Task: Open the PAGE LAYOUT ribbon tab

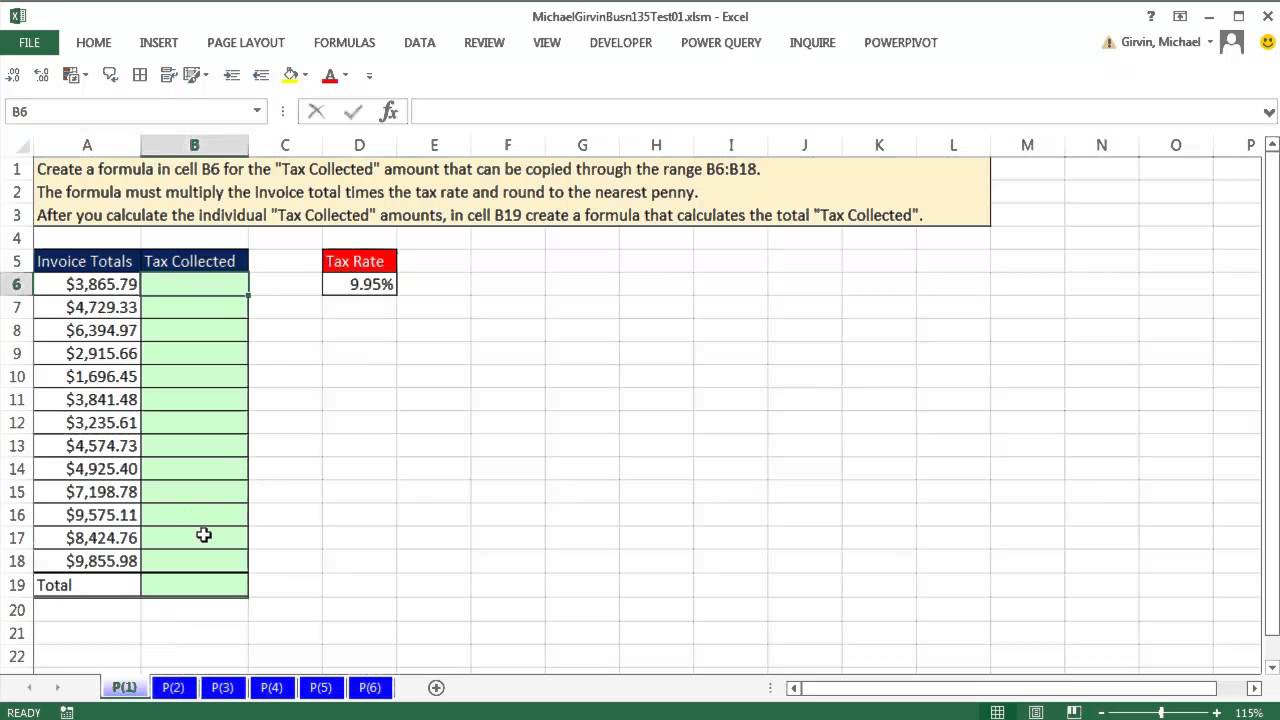Action: tap(246, 43)
